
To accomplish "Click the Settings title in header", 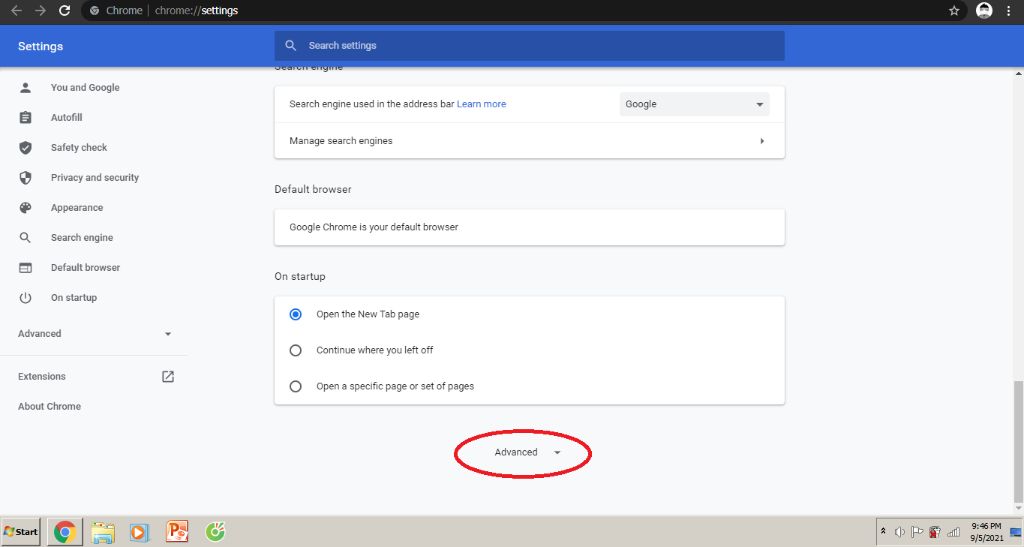I will click(x=40, y=46).
